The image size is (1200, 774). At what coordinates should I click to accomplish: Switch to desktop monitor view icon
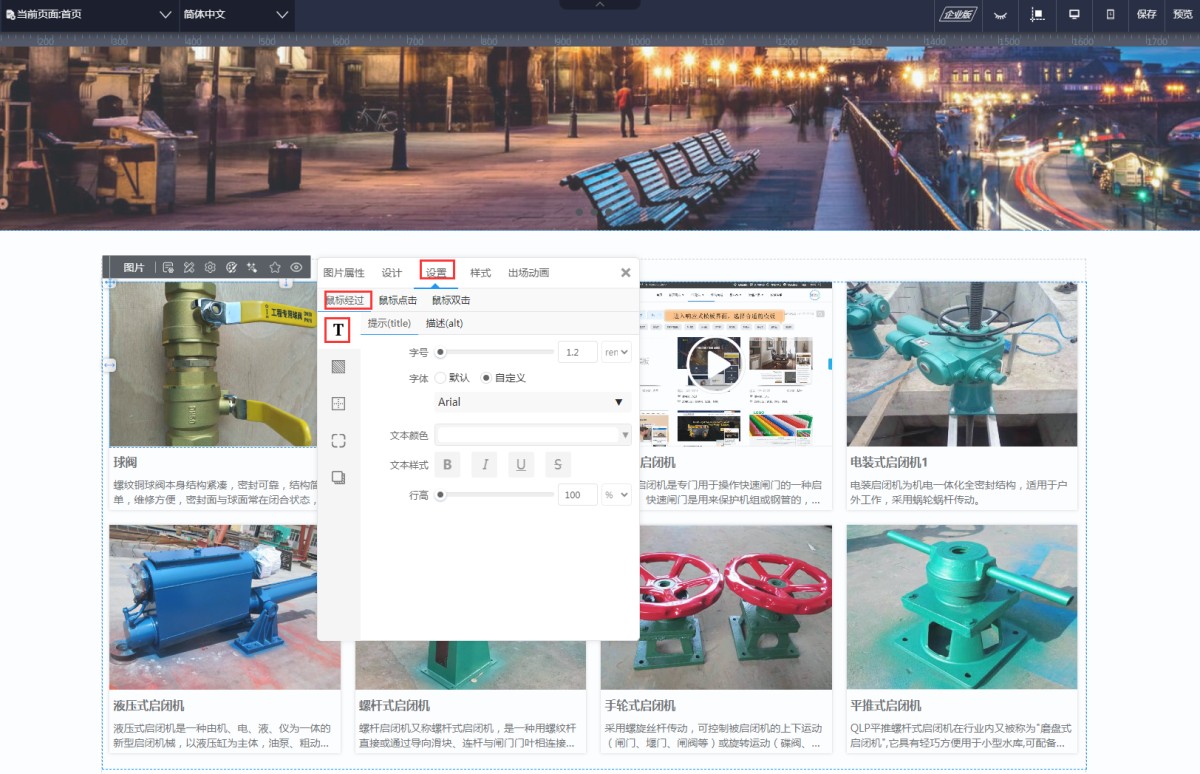[1075, 14]
